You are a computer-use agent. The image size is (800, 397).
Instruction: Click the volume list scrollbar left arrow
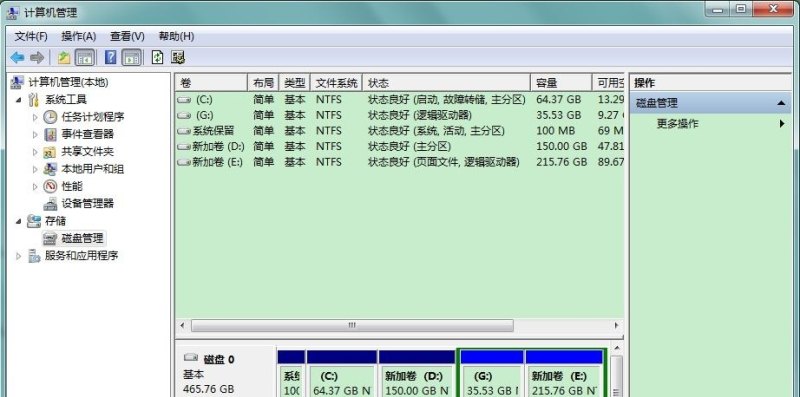click(183, 326)
